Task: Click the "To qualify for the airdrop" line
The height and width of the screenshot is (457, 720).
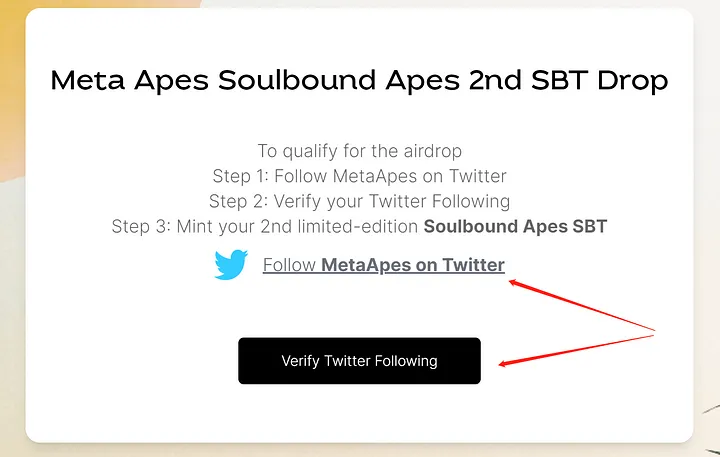Action: [x=359, y=152]
